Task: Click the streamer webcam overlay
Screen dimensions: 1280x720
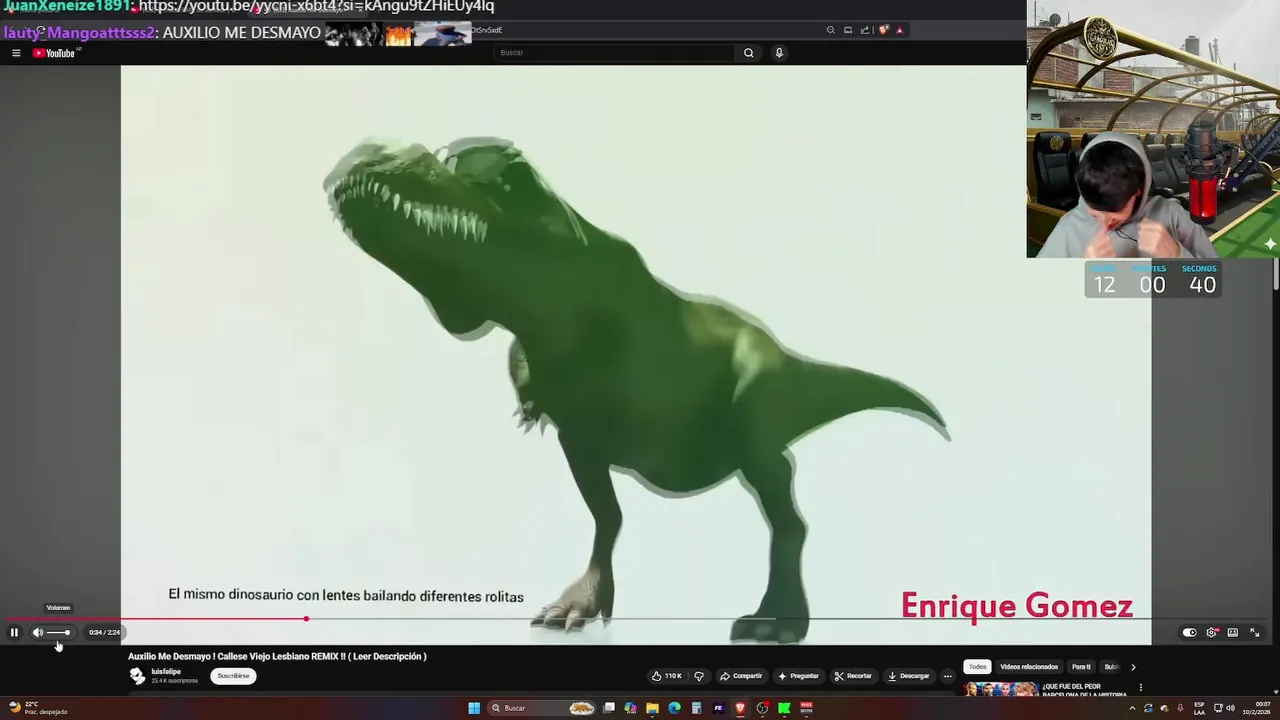Action: (x=1153, y=129)
